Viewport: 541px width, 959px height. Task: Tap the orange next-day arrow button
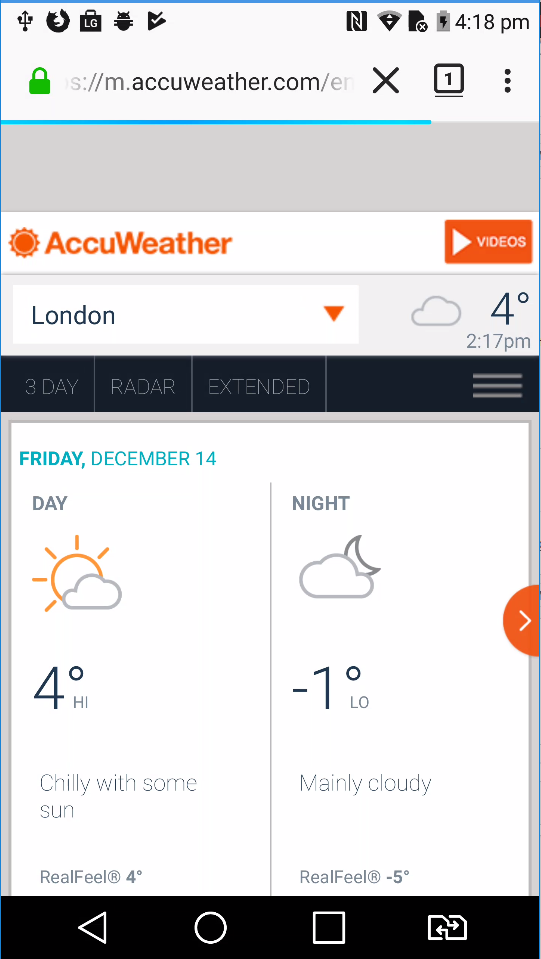pyautogui.click(x=521, y=620)
